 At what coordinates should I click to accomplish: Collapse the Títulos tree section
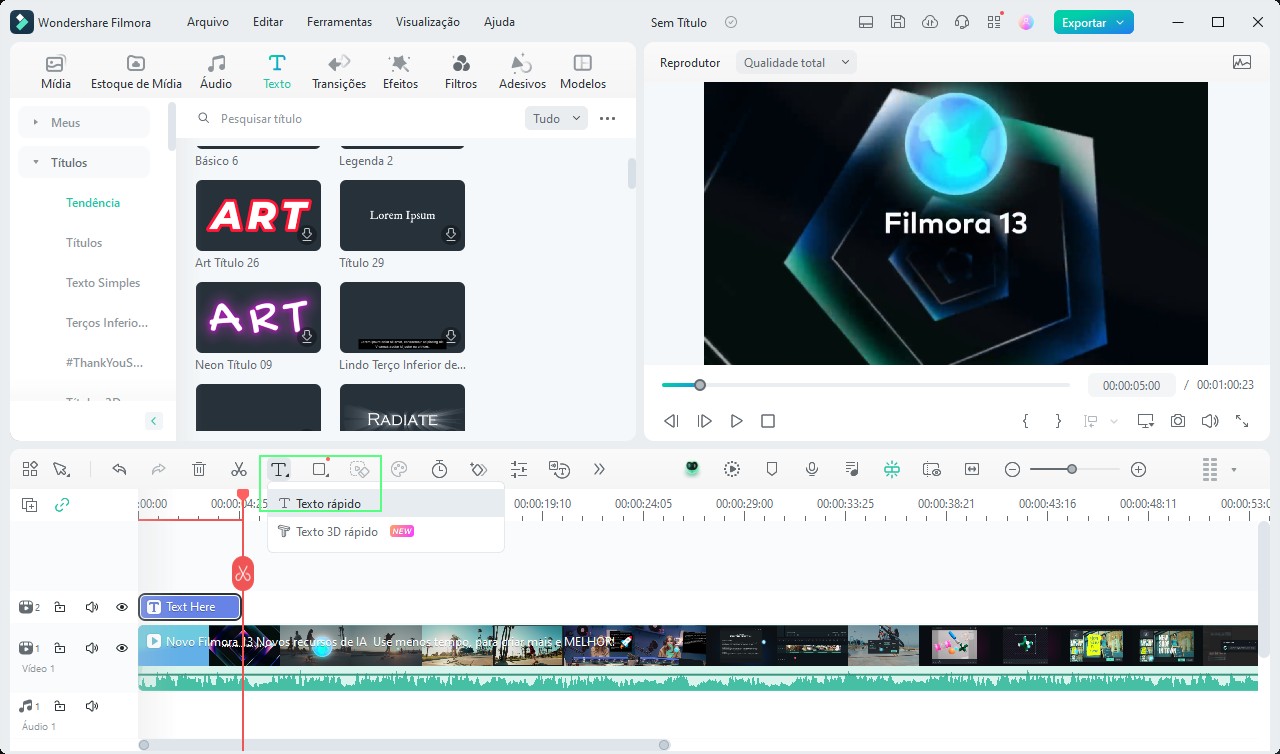point(37,162)
